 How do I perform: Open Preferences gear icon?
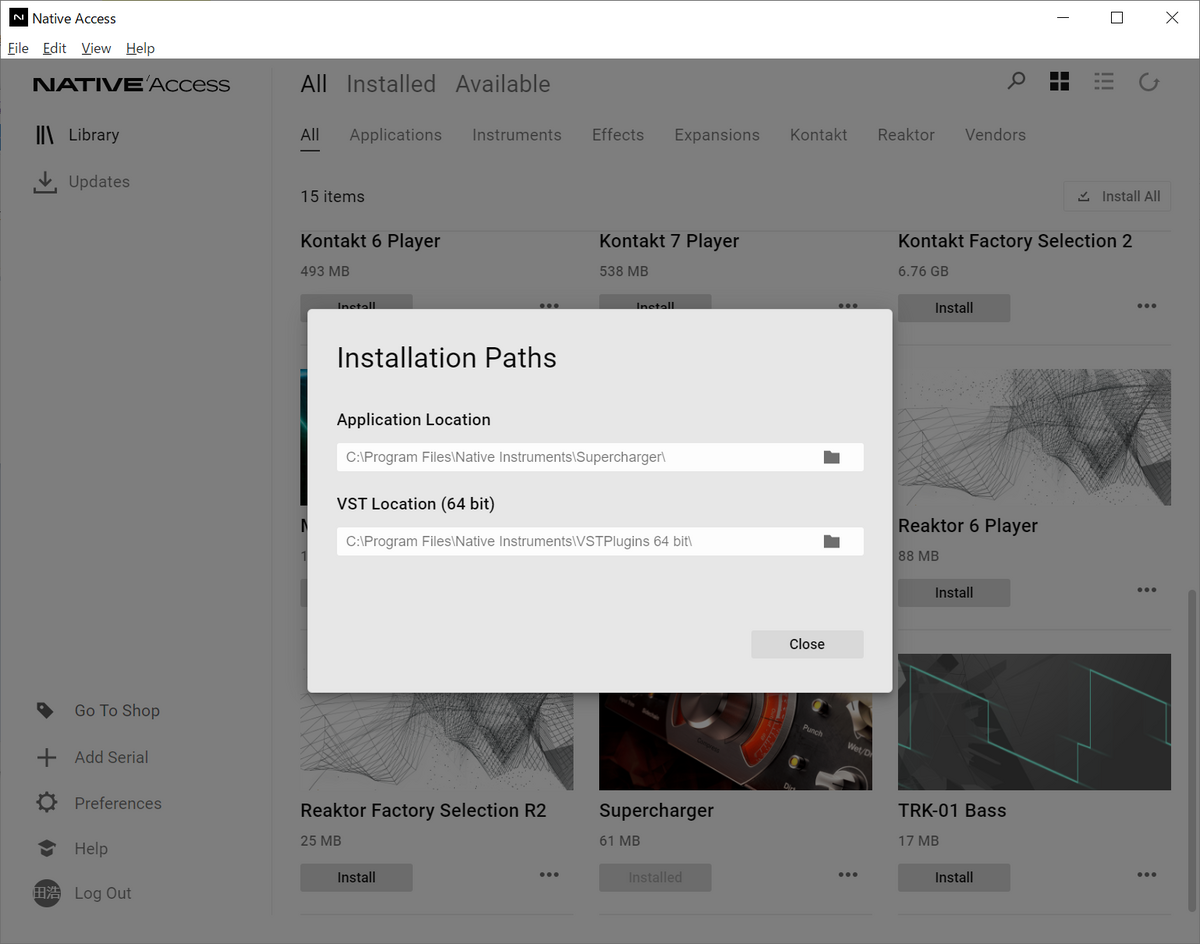pyautogui.click(x=46, y=803)
